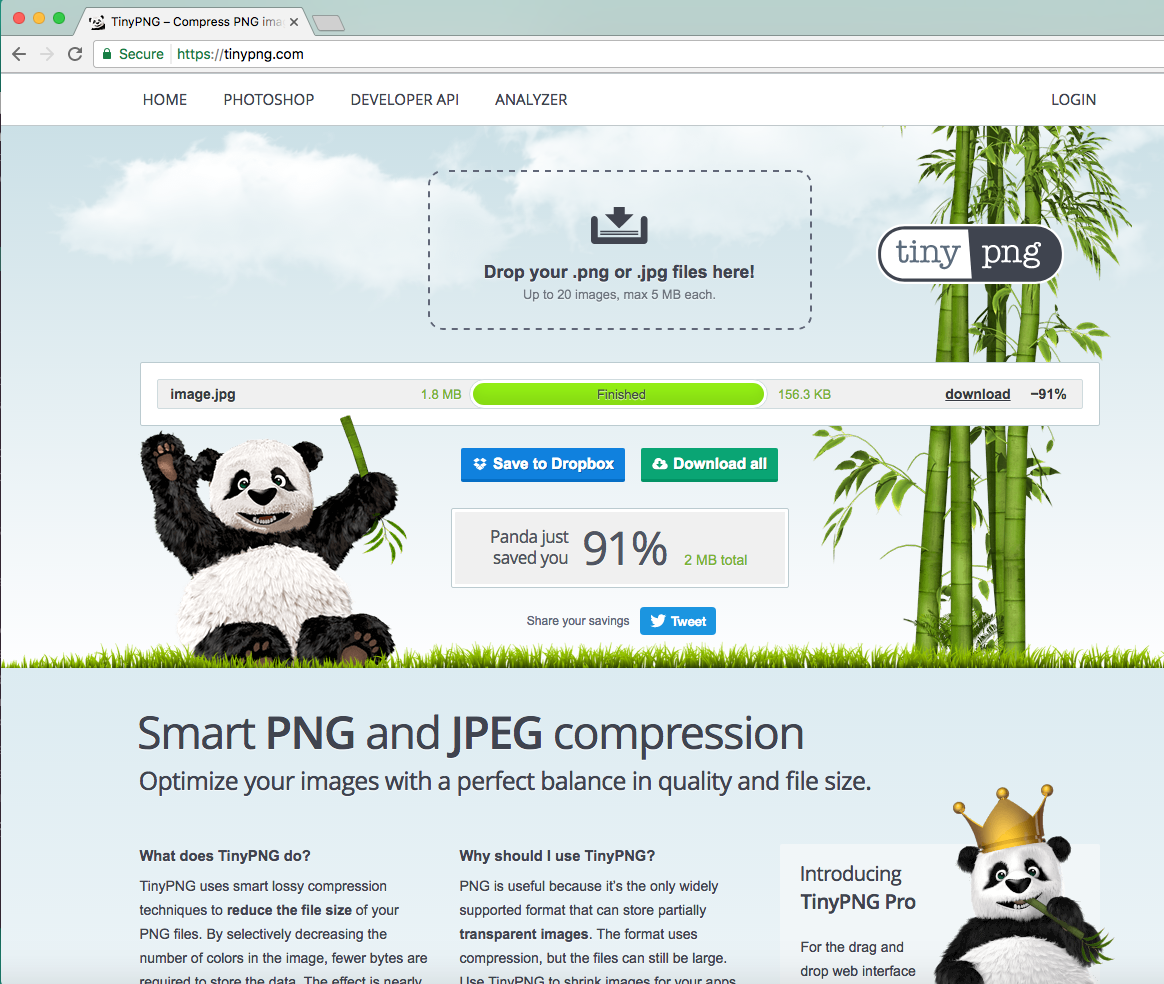Screen dimensions: 1164x984
Task: Click the Secure padlock icon
Action: tap(107, 54)
